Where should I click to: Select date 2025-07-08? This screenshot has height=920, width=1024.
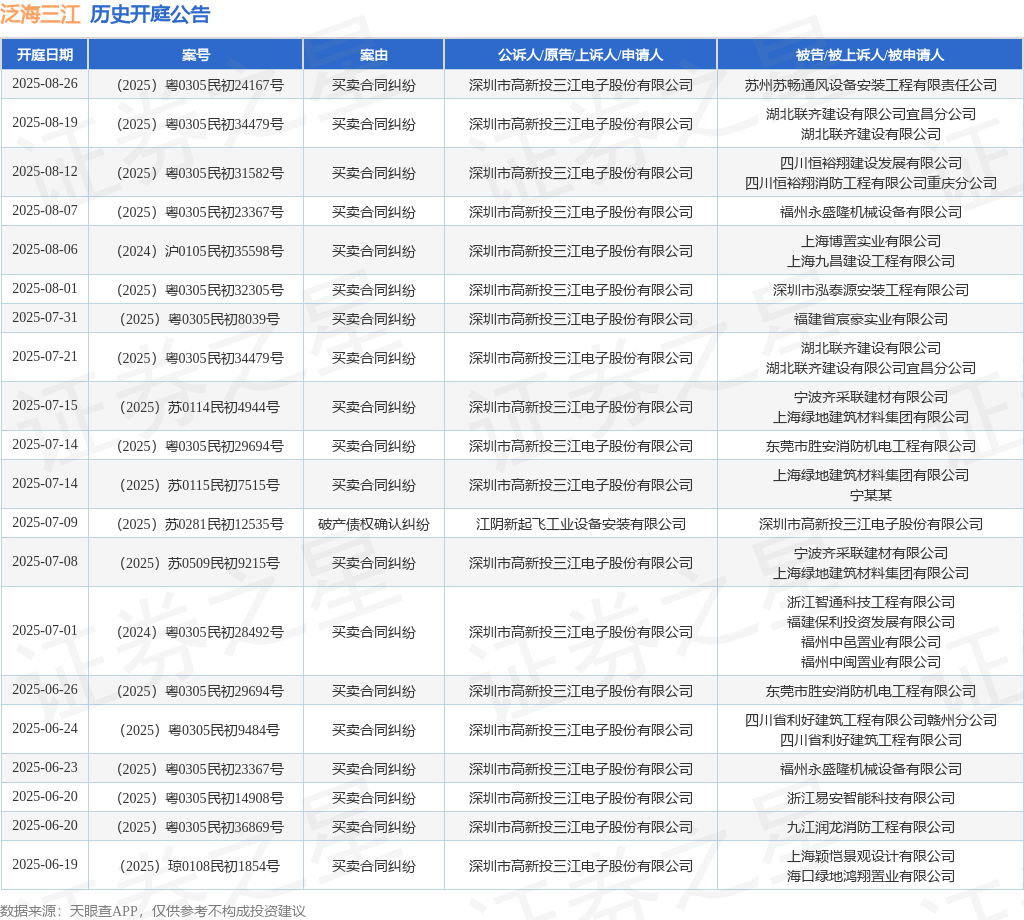[44, 562]
